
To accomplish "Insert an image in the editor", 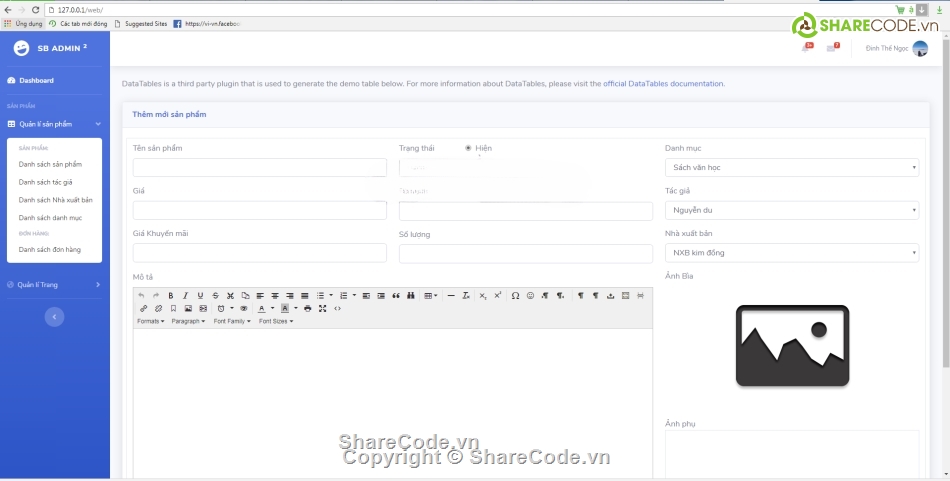I will pyautogui.click(x=188, y=308).
